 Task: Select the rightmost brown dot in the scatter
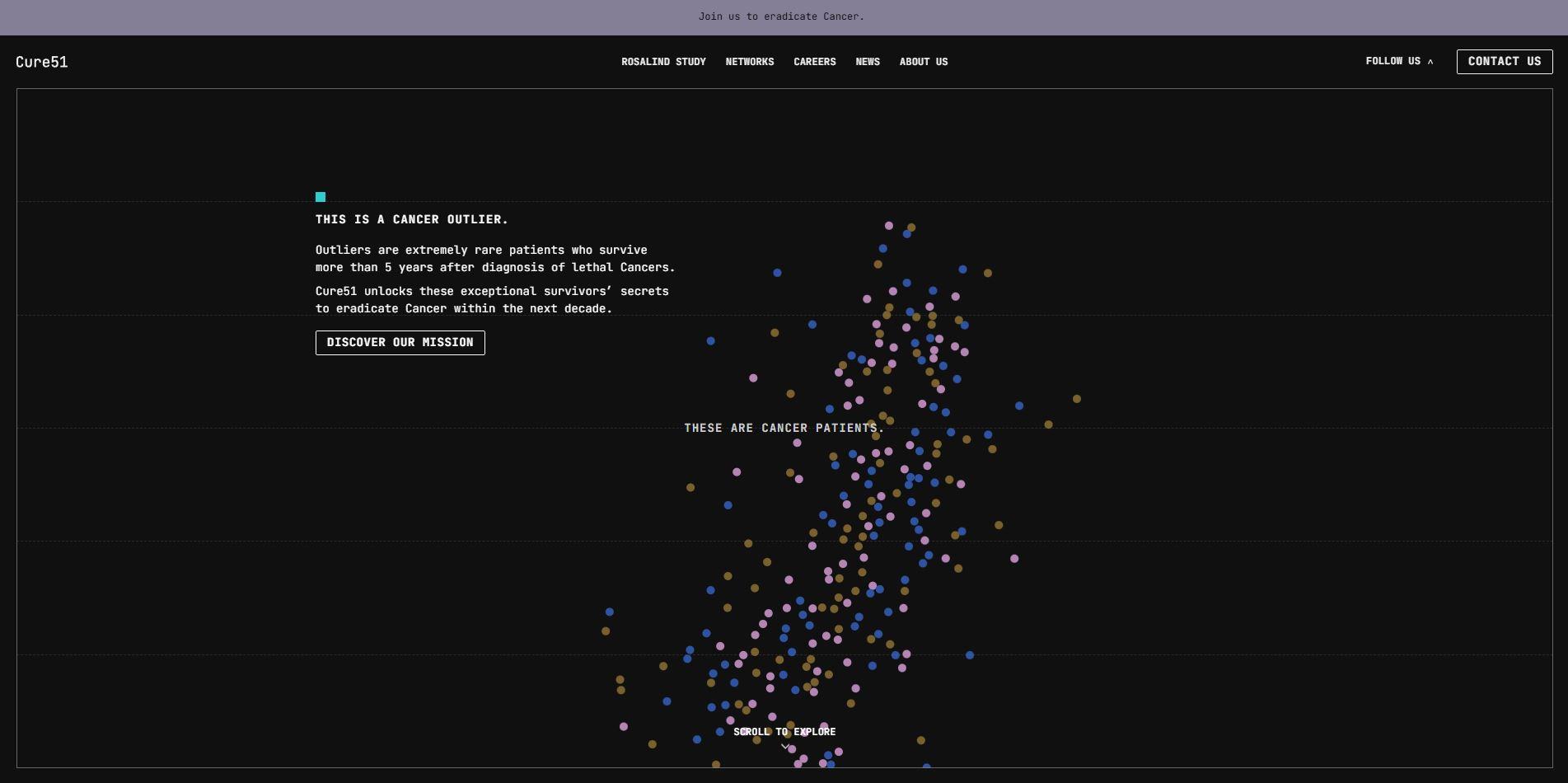coord(1076,399)
